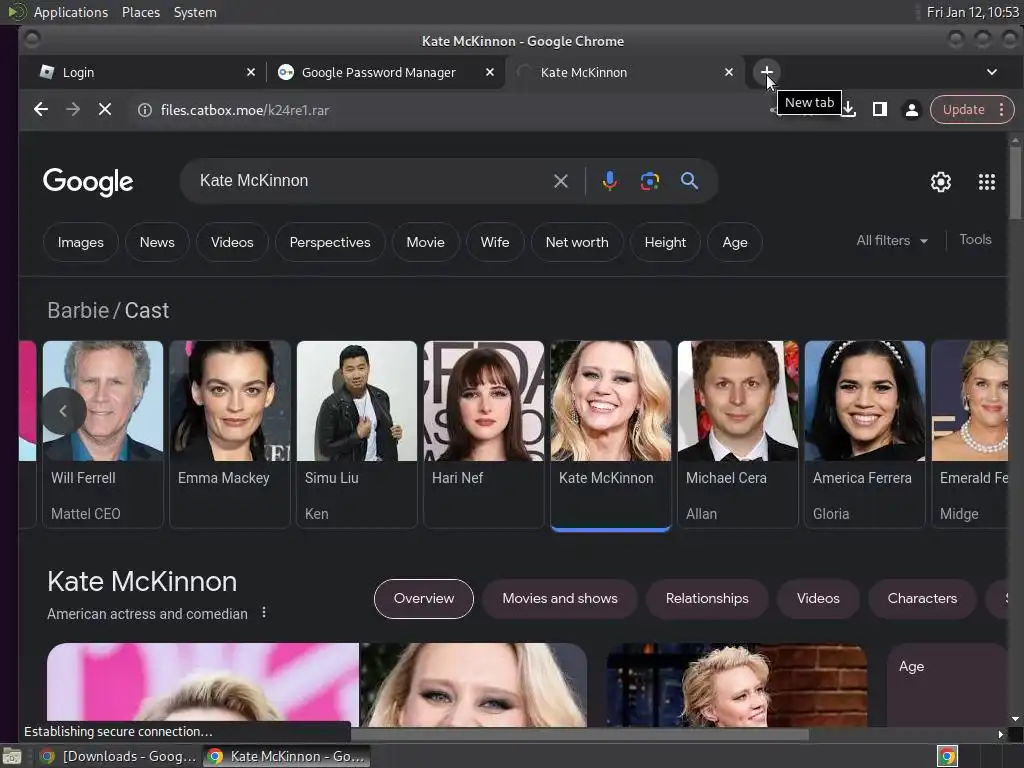
Task: Select Hari Nef cast card
Action: pyautogui.click(x=483, y=434)
